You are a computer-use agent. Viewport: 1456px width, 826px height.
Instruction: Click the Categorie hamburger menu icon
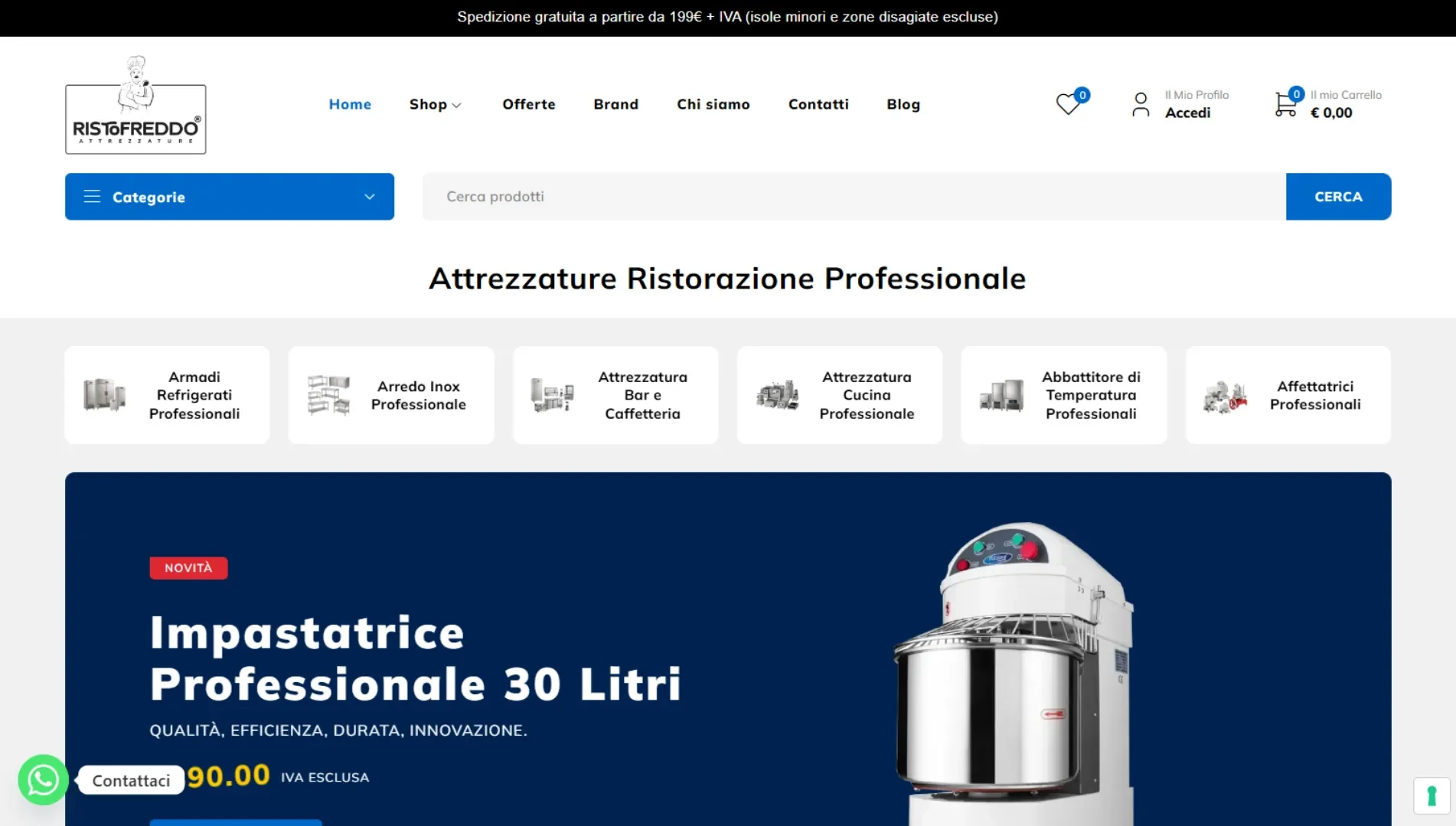pyautogui.click(x=92, y=197)
